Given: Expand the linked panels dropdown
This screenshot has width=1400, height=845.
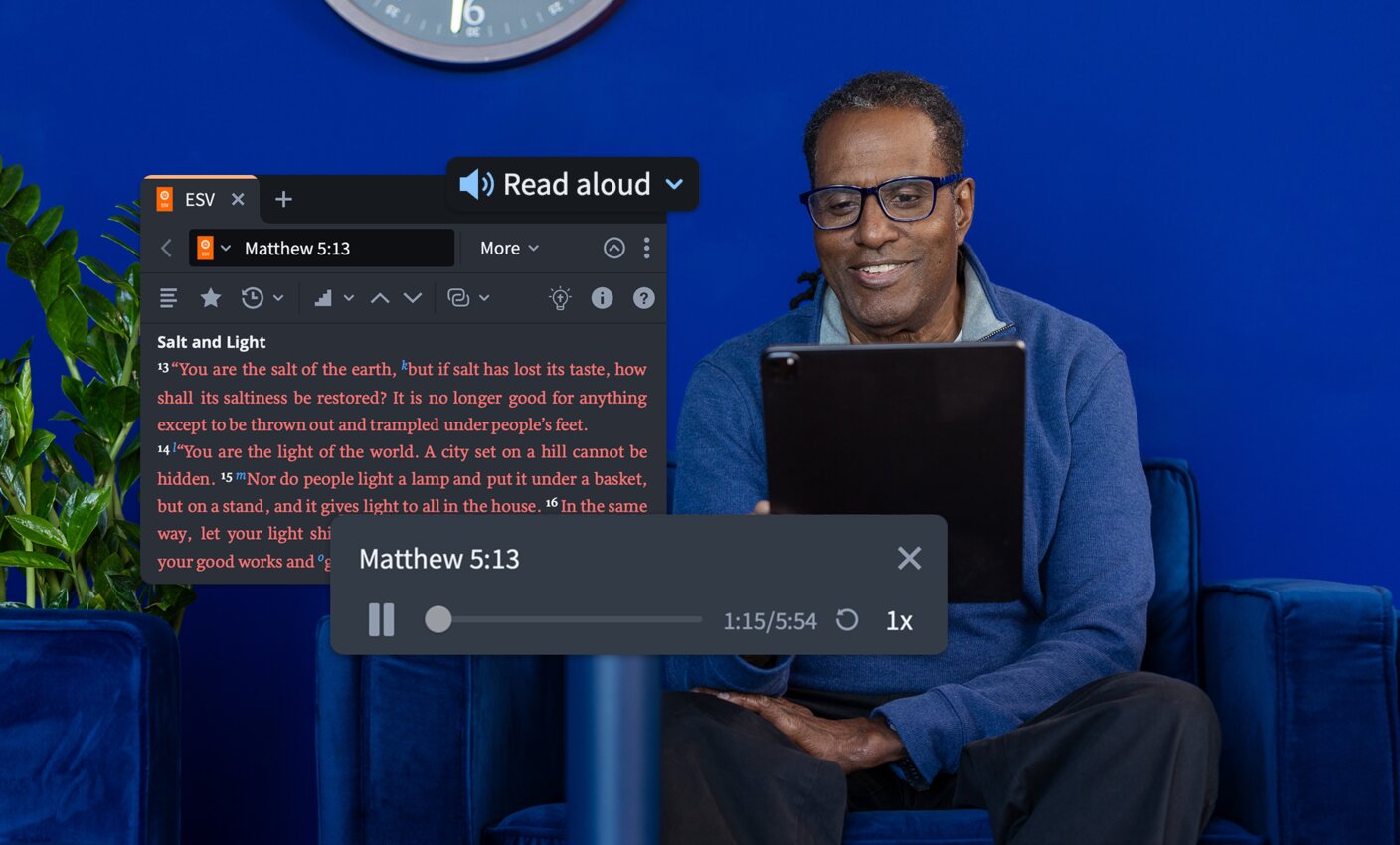Looking at the screenshot, I should click(x=468, y=298).
